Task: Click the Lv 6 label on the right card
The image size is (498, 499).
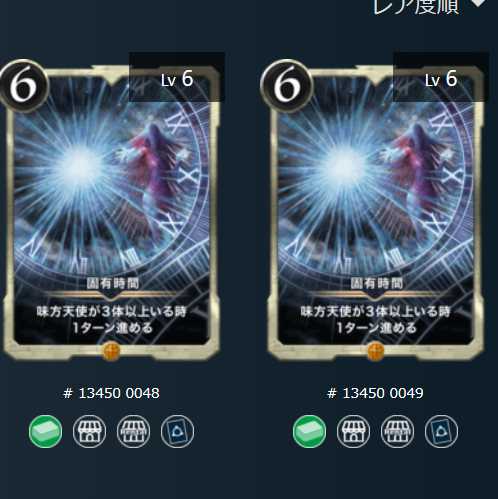Action: pyautogui.click(x=441, y=79)
